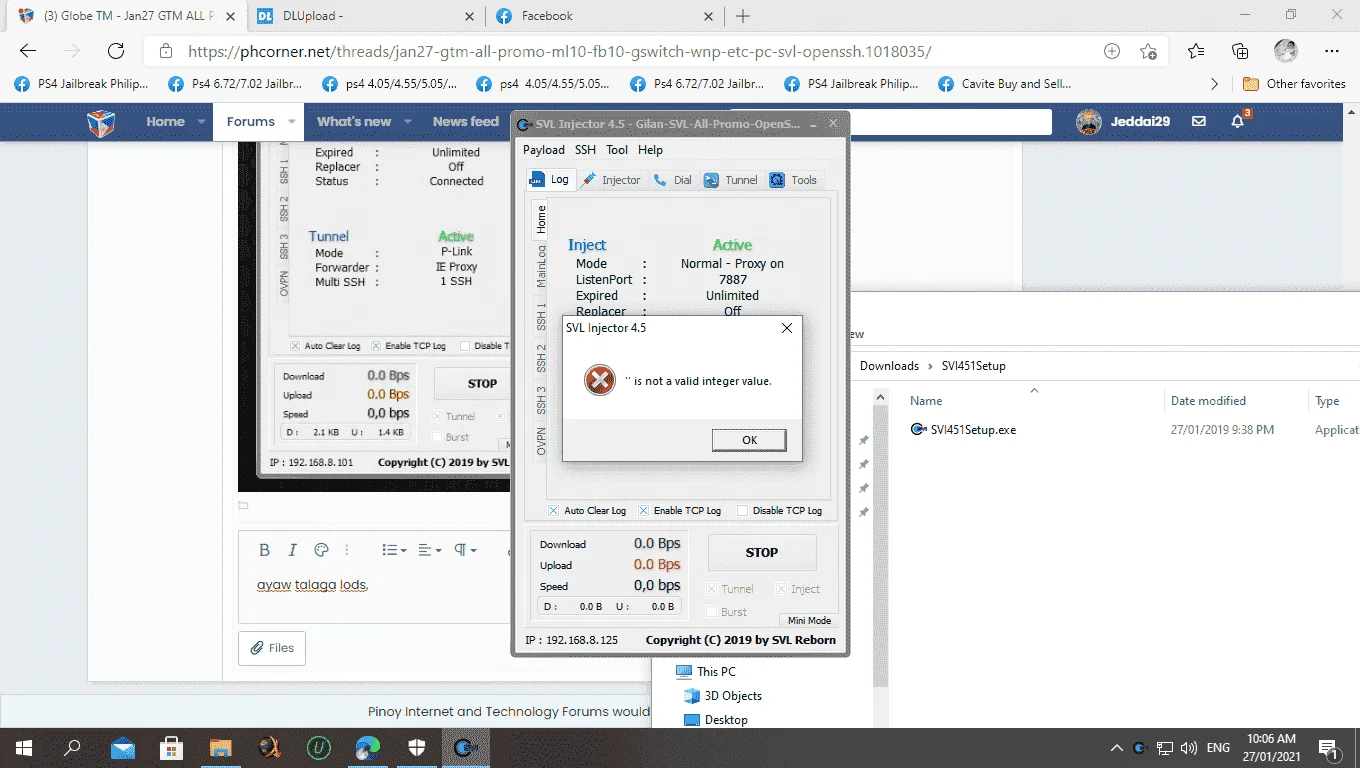Expand the What's new dropdown arrow
The width and height of the screenshot is (1360, 768).
click(x=408, y=122)
